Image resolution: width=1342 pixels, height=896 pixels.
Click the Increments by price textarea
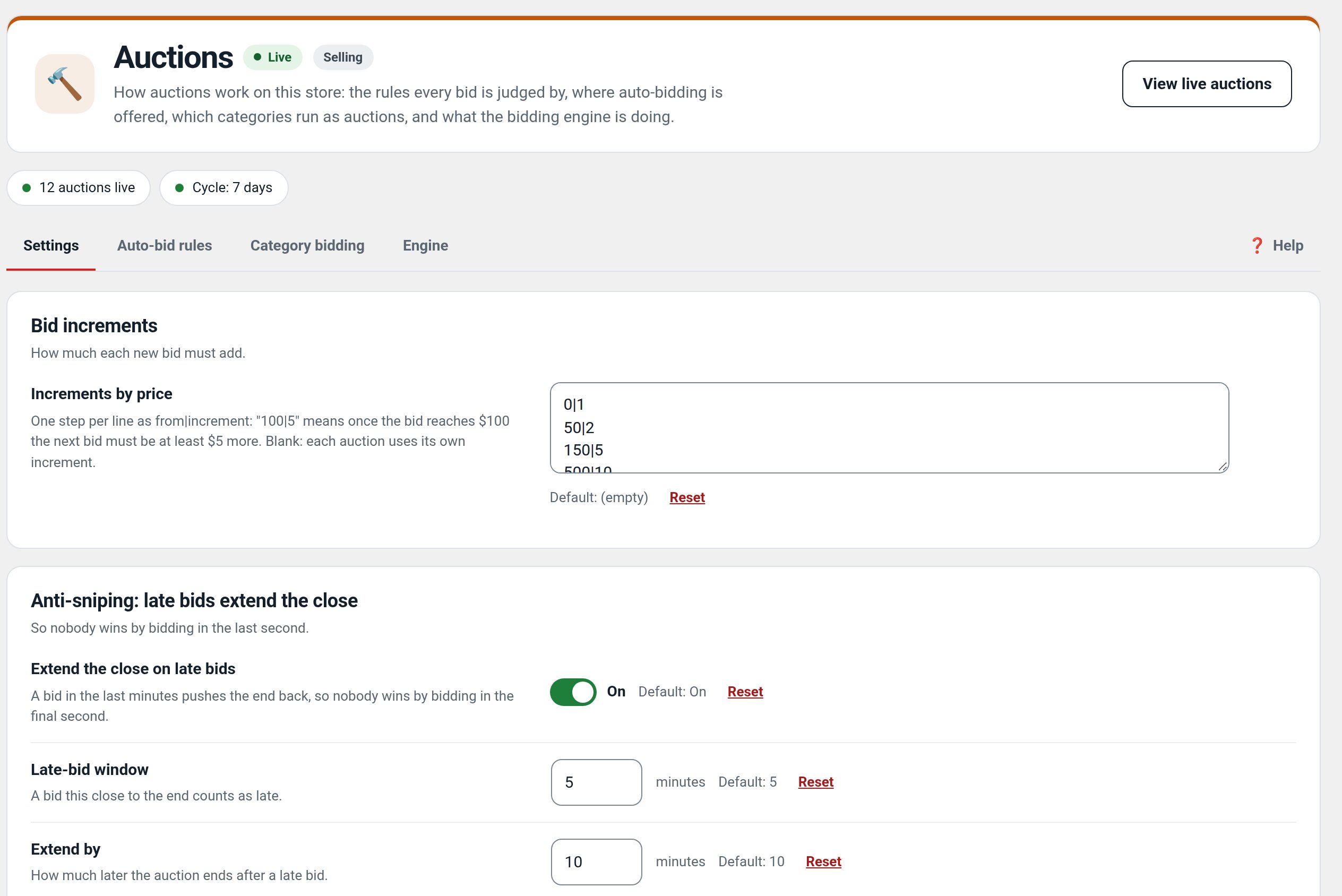[x=889, y=427]
